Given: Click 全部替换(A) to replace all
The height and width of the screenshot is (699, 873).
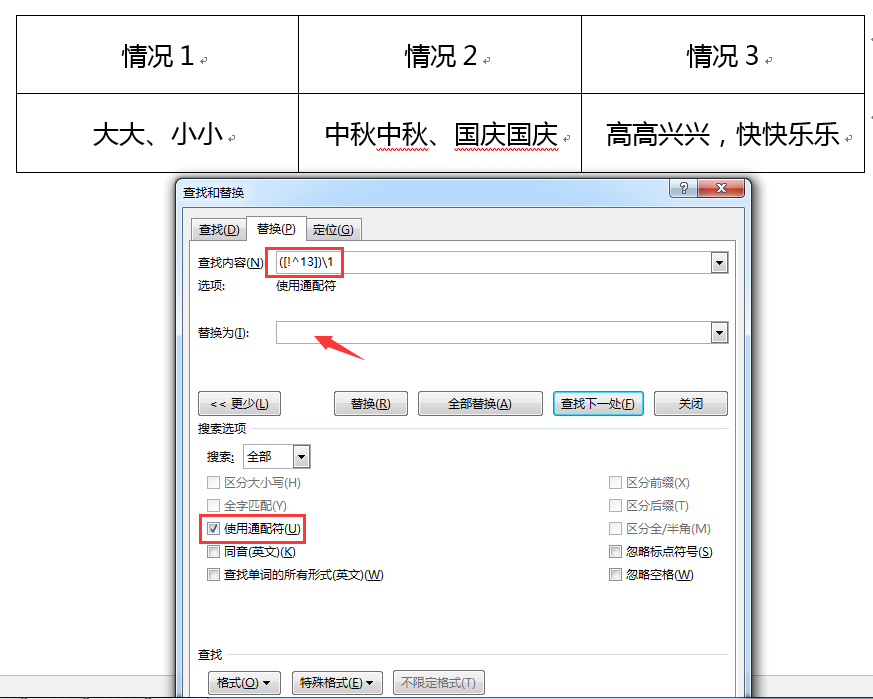Looking at the screenshot, I should point(480,403).
